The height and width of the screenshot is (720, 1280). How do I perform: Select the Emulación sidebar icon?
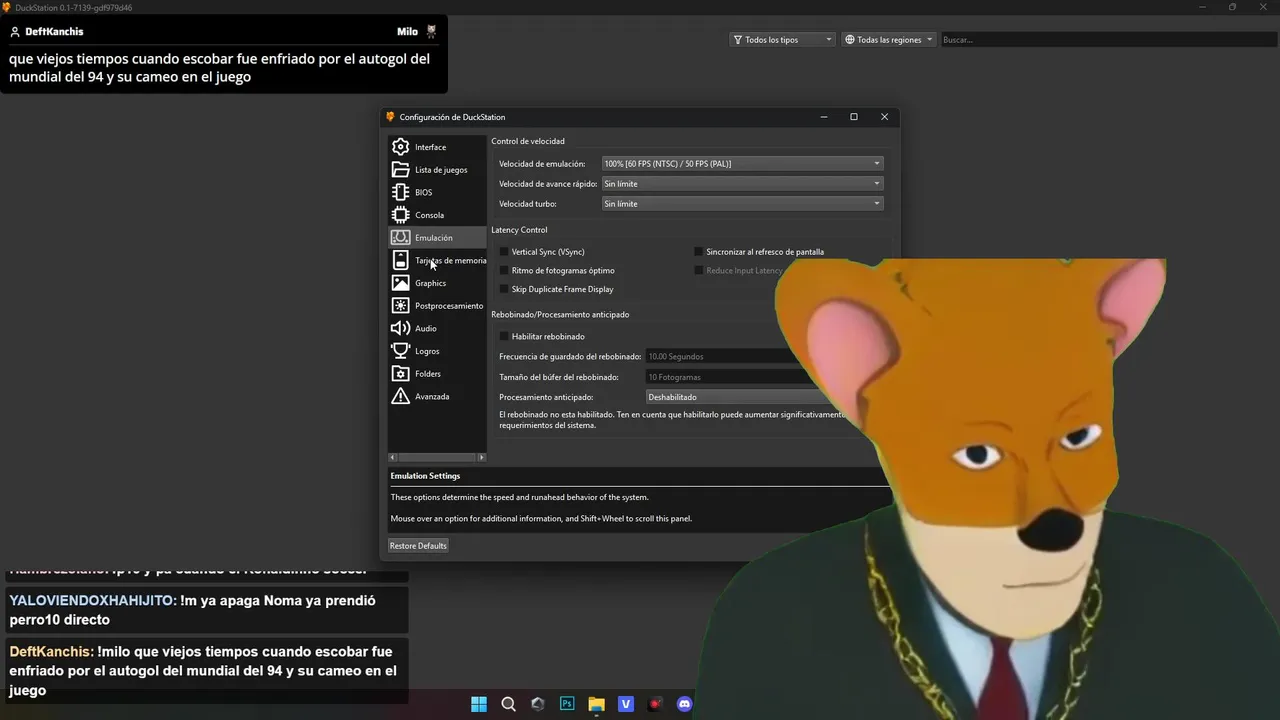click(400, 238)
